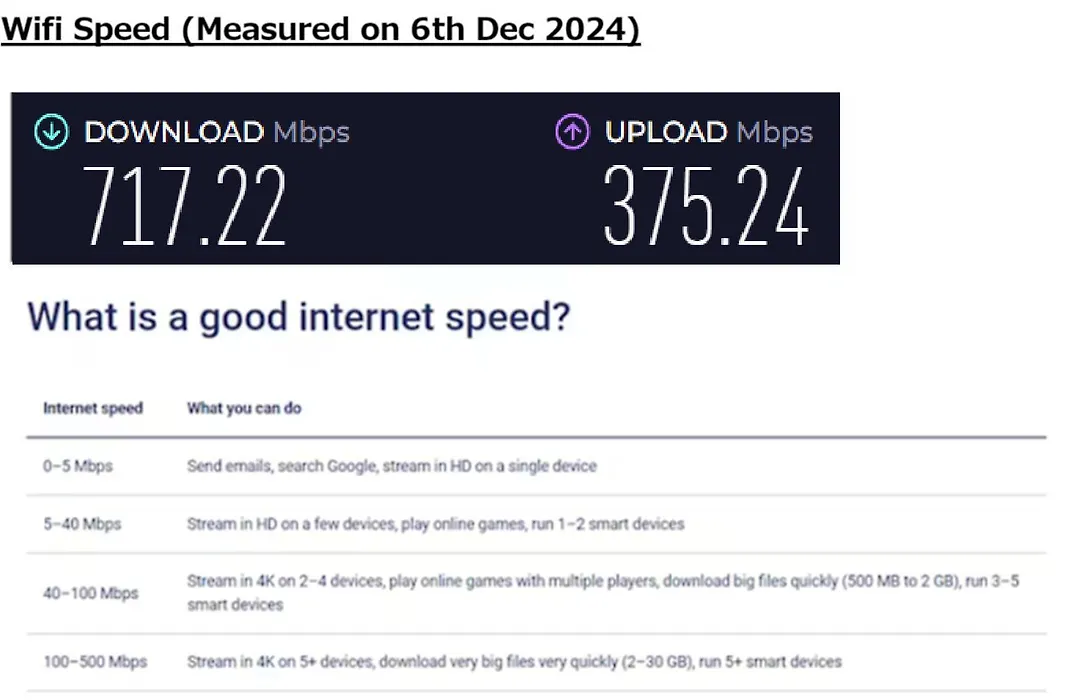Image resolution: width=1080 pixels, height=700 pixels.
Task: Click the 375.24 upload speed value
Action: pyautogui.click(x=705, y=206)
